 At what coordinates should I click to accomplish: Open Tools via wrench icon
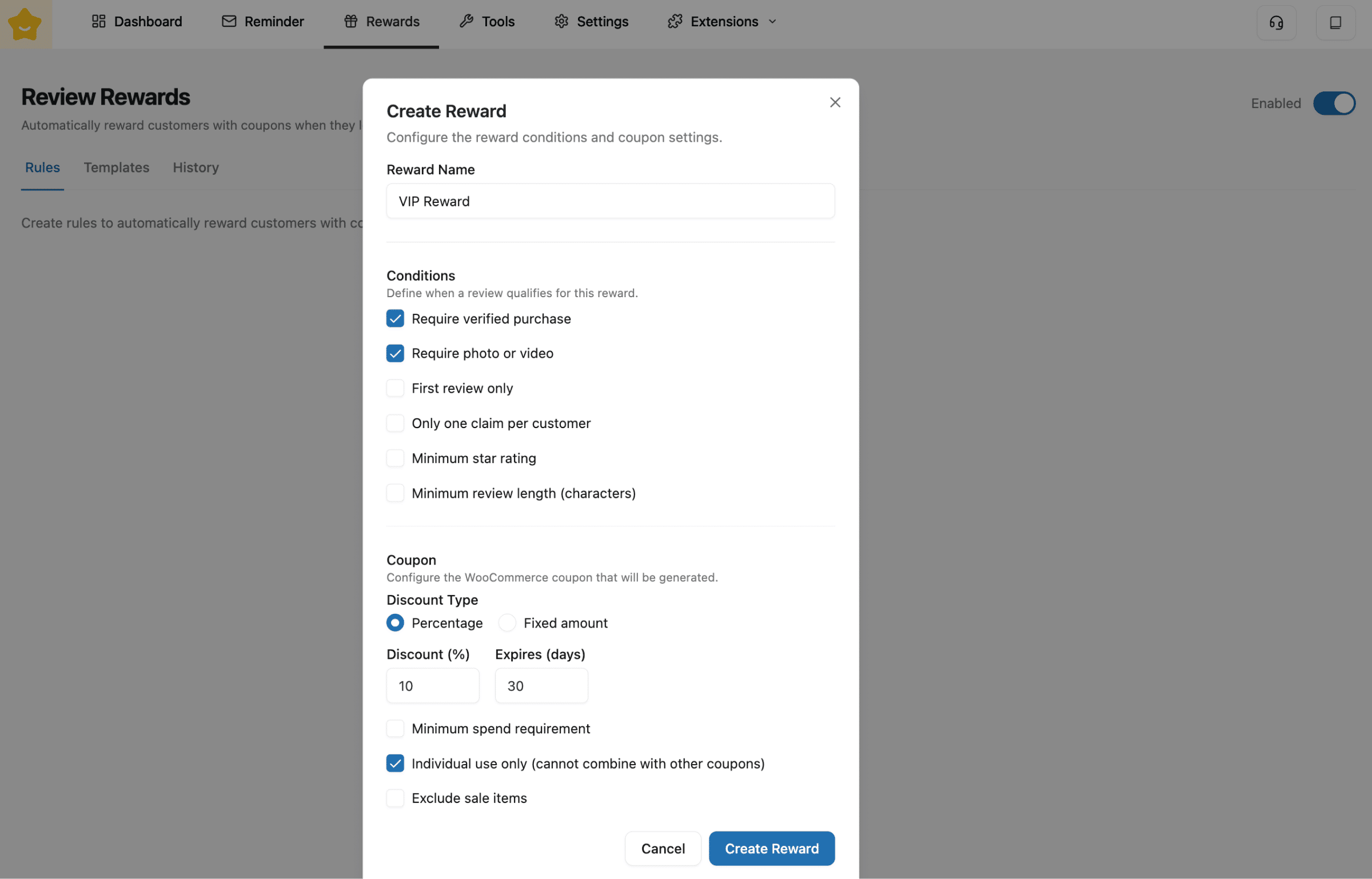466,22
